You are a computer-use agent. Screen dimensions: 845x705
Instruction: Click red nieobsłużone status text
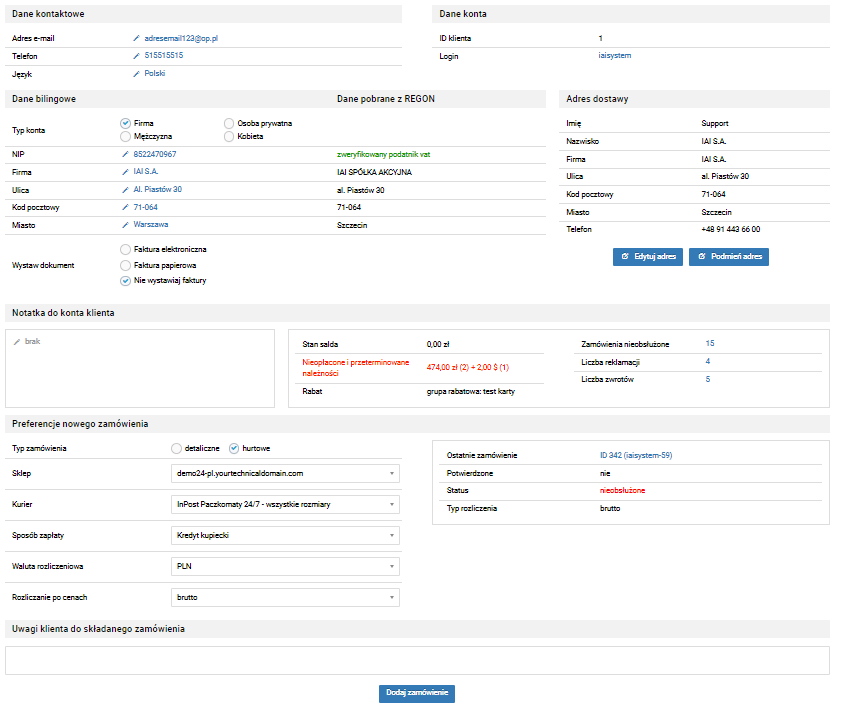coord(622,490)
